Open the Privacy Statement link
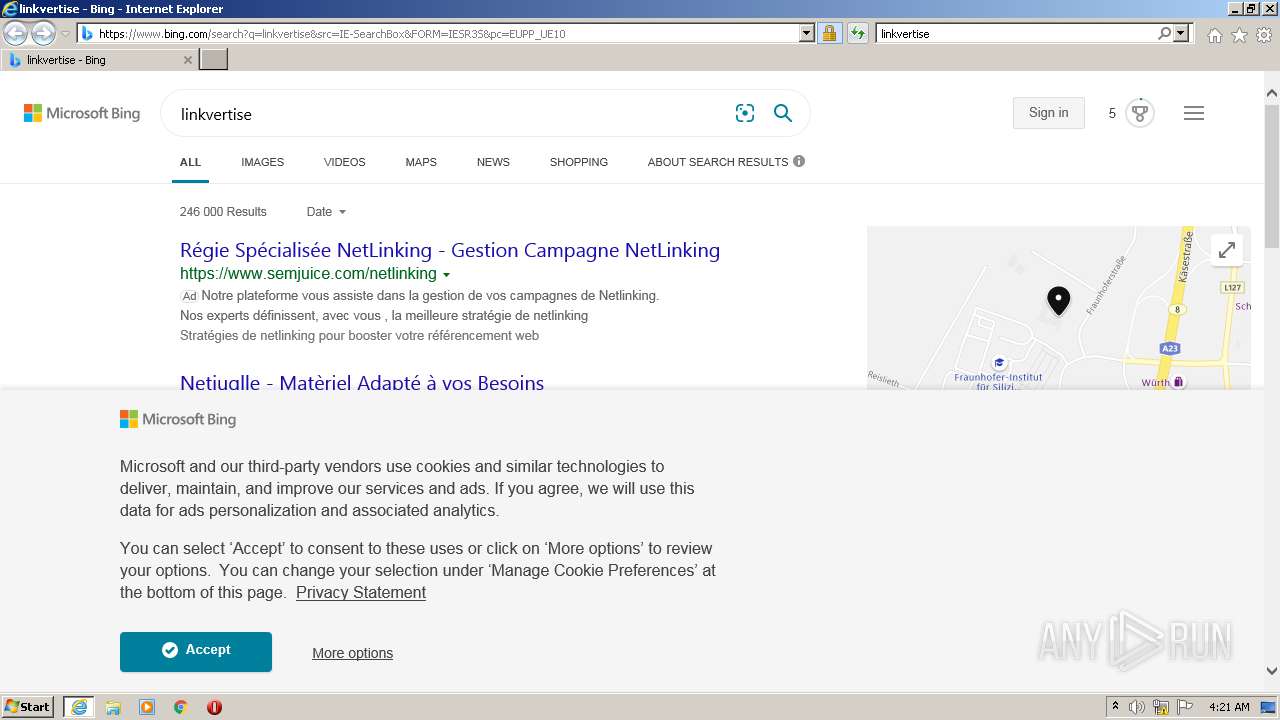 pos(361,593)
